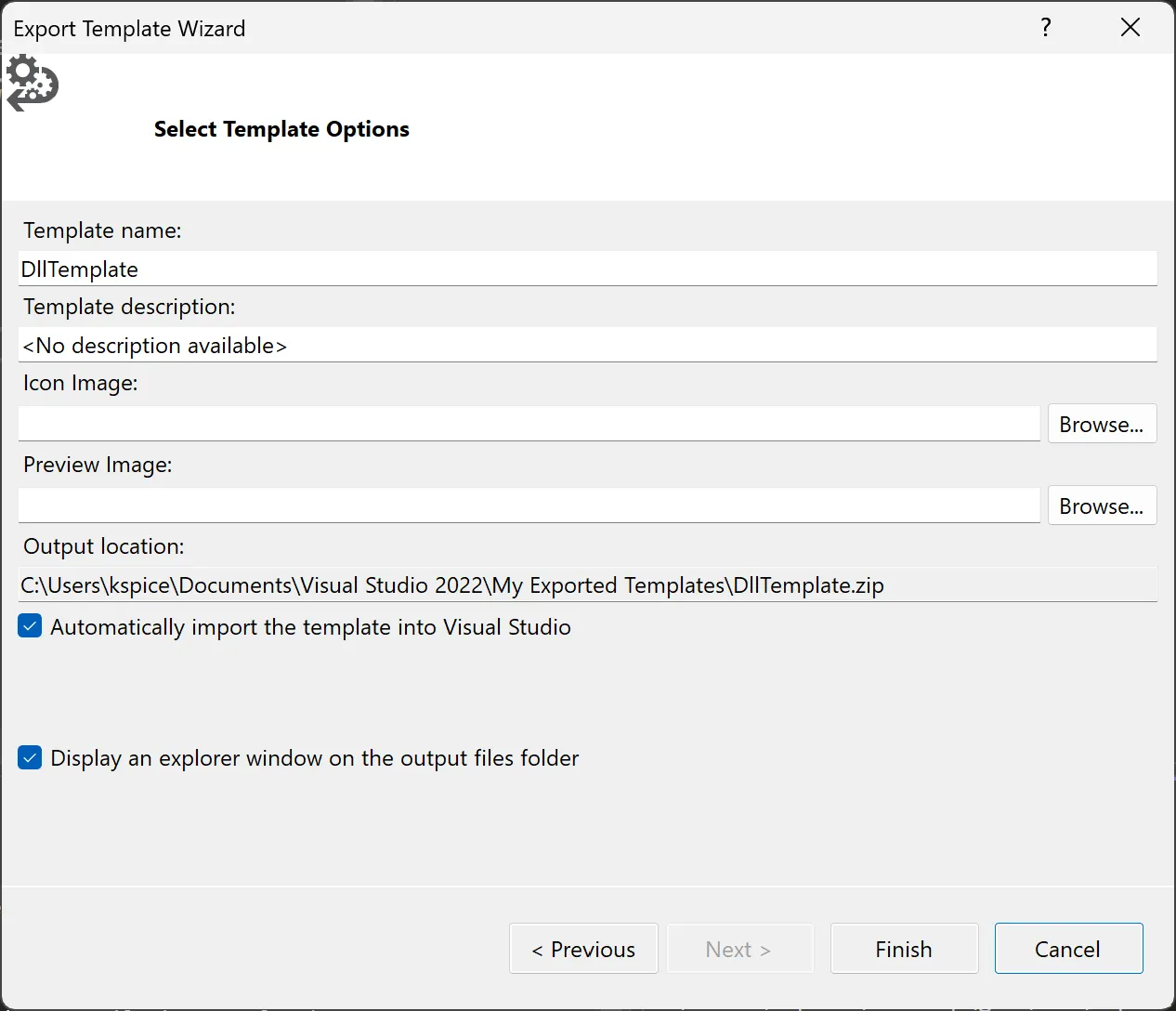
Task: Browse for an Icon Image file
Action: point(1102,424)
